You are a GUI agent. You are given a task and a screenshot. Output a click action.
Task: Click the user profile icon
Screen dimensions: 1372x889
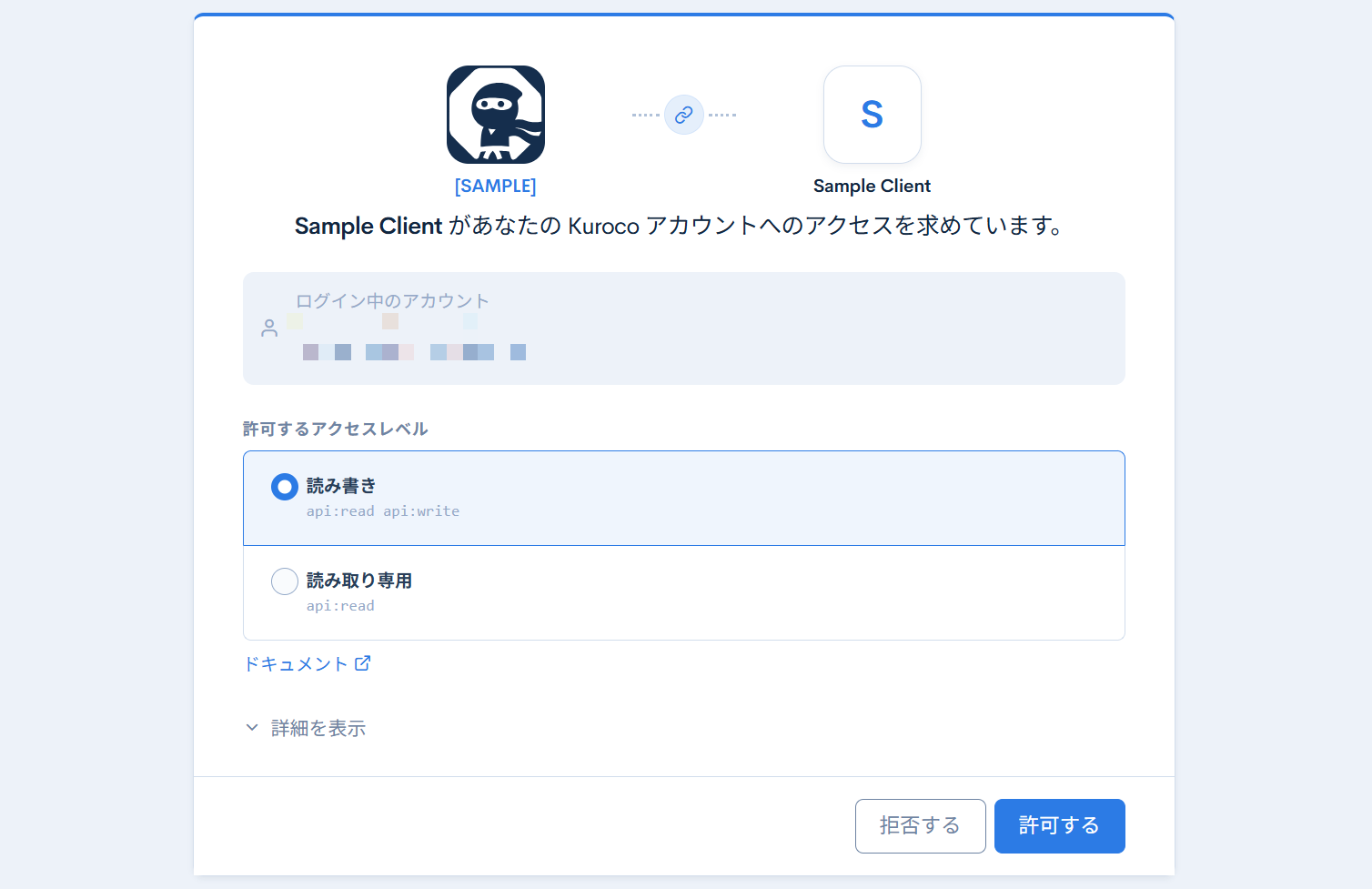(269, 328)
